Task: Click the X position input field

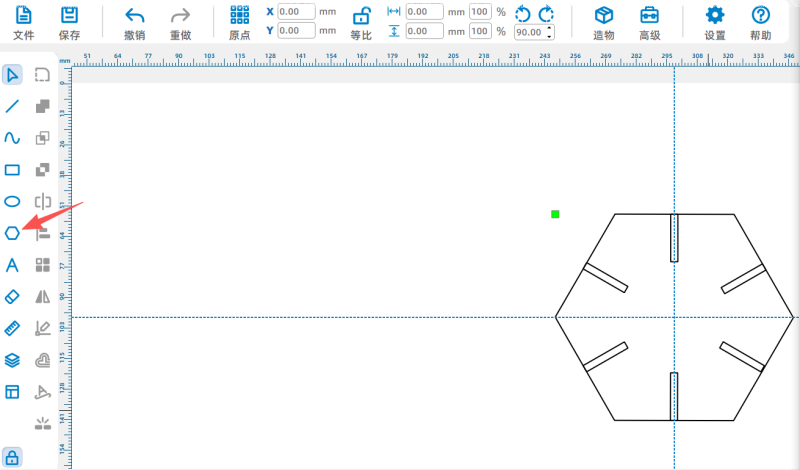Action: pyautogui.click(x=296, y=12)
